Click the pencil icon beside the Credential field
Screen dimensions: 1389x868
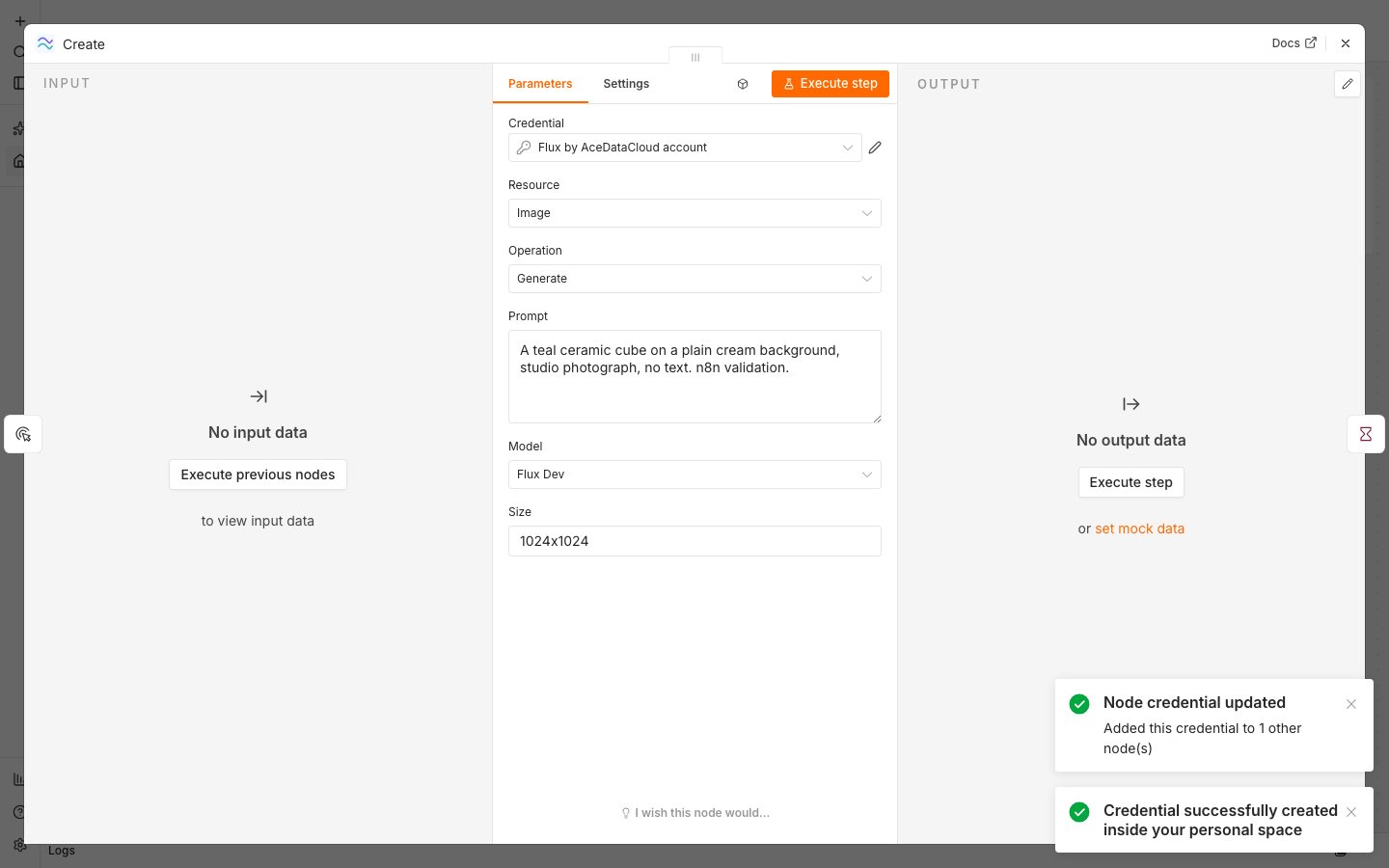pyautogui.click(x=875, y=148)
